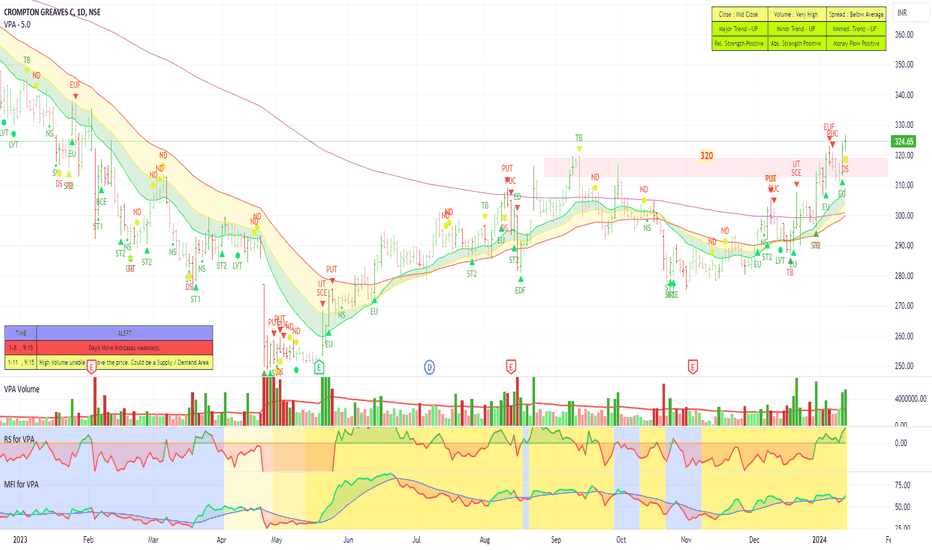
Task: Click the 75.00 level on the MFI axis
Action: [x=902, y=485]
